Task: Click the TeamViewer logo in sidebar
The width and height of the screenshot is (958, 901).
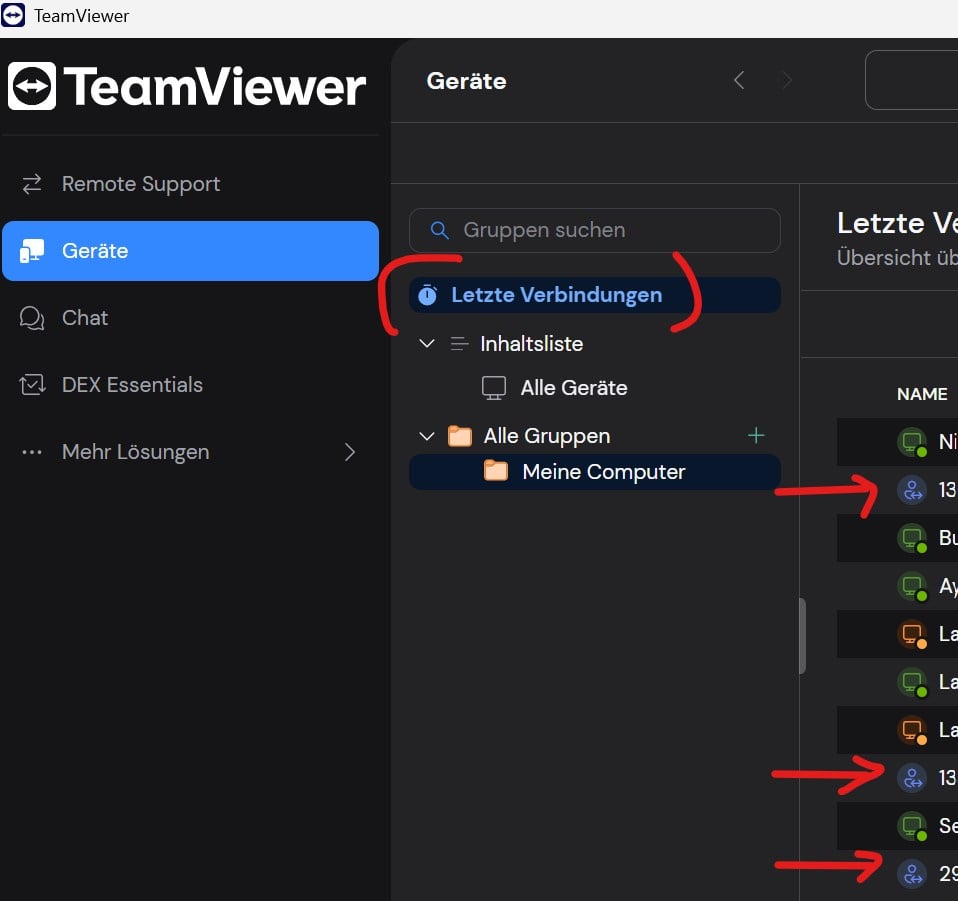Action: 186,86
